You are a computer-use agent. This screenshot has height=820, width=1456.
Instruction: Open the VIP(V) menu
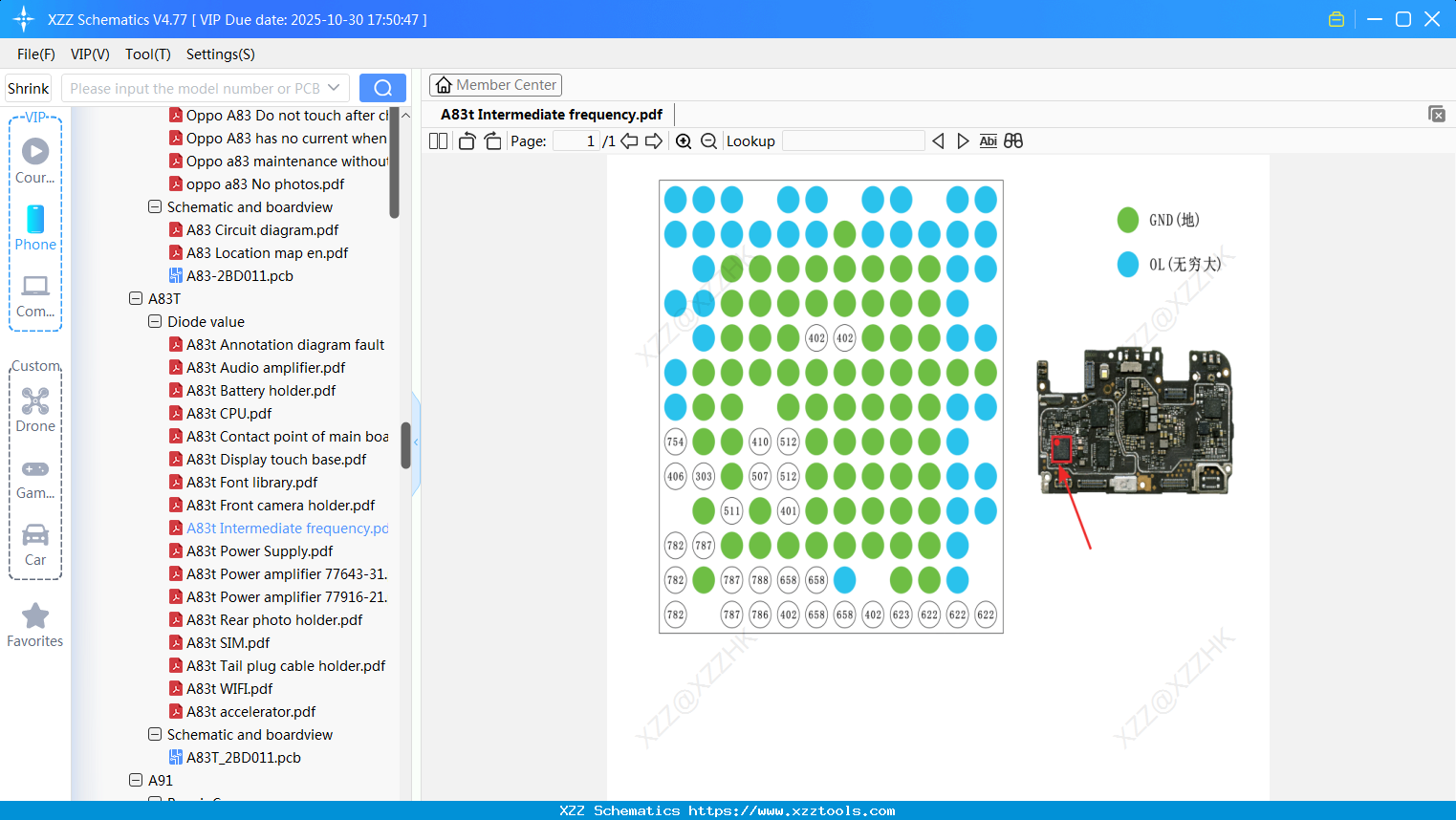[x=90, y=54]
